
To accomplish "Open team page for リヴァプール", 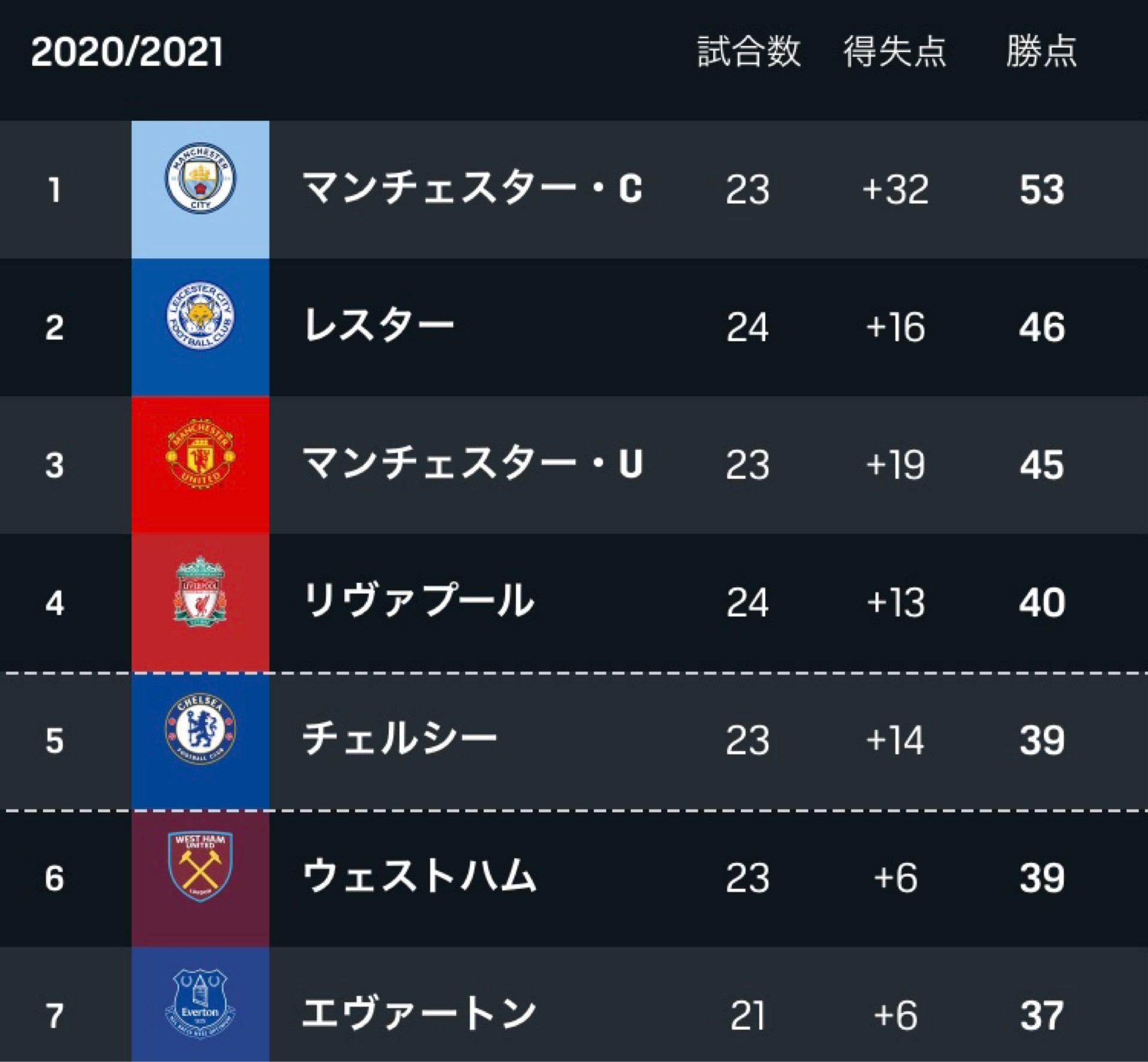I will tap(419, 601).
